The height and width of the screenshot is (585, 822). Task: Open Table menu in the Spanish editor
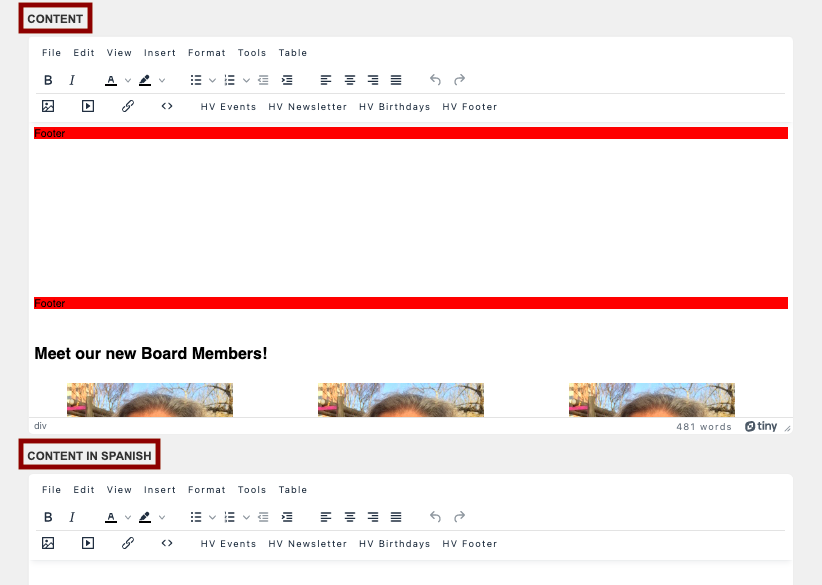293,490
